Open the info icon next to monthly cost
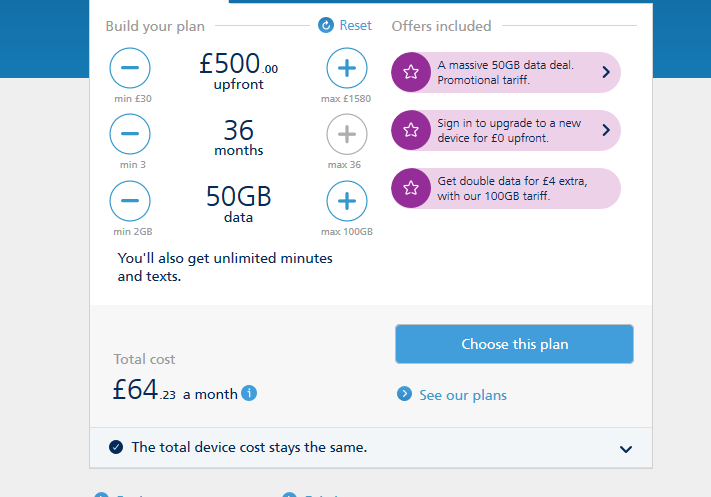 pyautogui.click(x=249, y=393)
